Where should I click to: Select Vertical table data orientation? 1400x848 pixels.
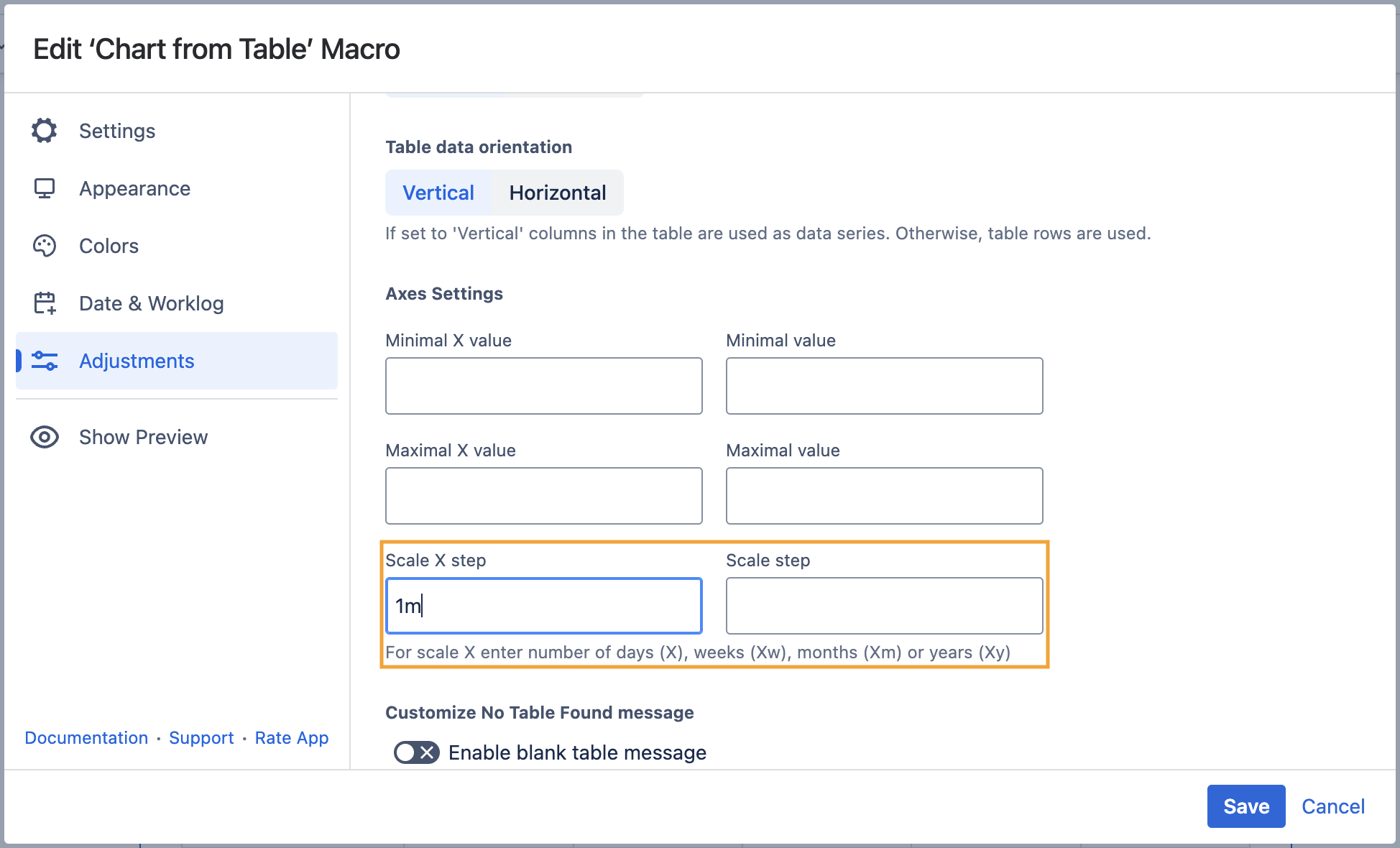(438, 193)
